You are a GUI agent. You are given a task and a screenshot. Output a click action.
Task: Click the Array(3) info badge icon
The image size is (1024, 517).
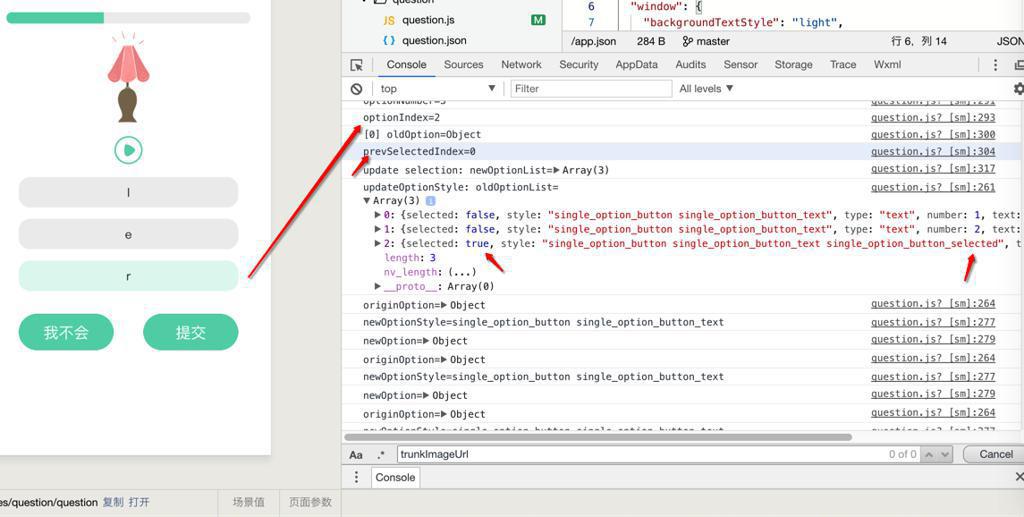(430, 201)
